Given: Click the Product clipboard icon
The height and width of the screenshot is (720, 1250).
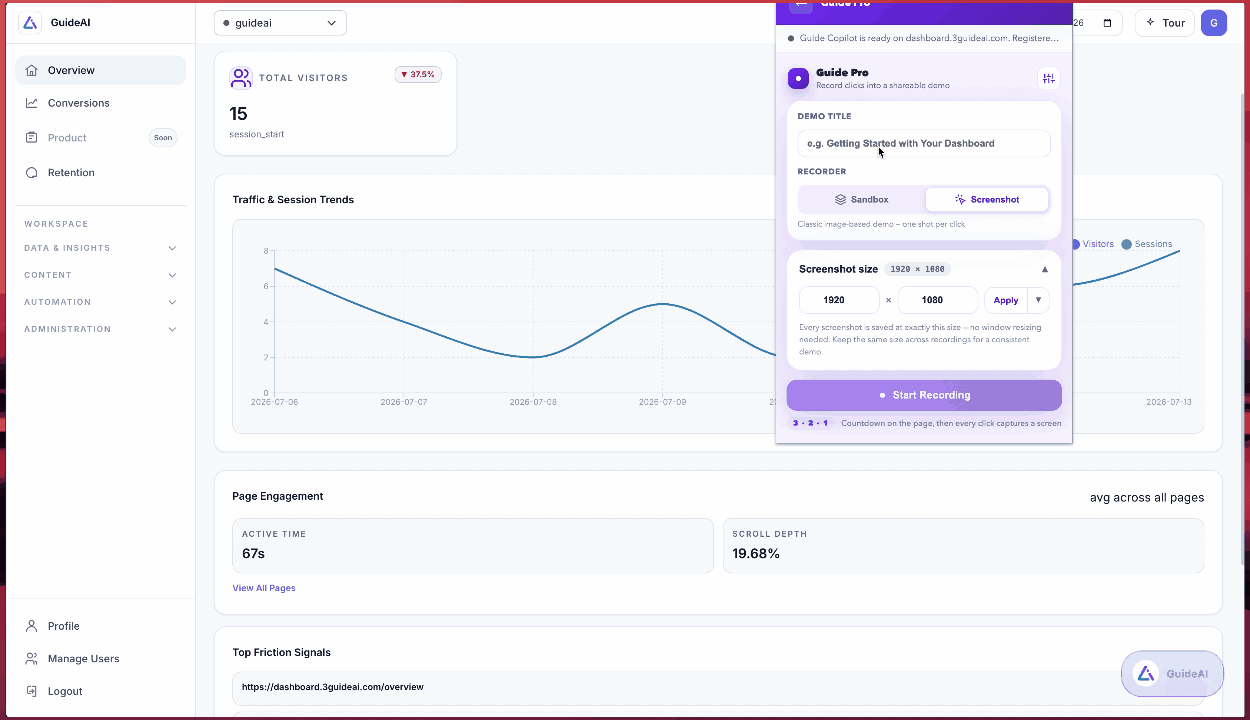Looking at the screenshot, I should coord(32,138).
